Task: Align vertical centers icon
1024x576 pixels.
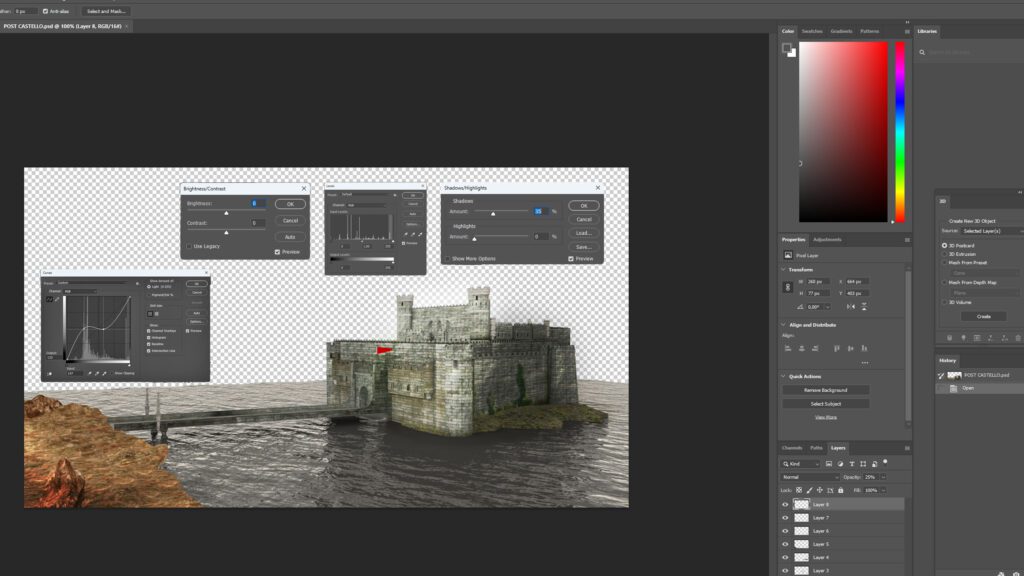Action: pos(850,348)
